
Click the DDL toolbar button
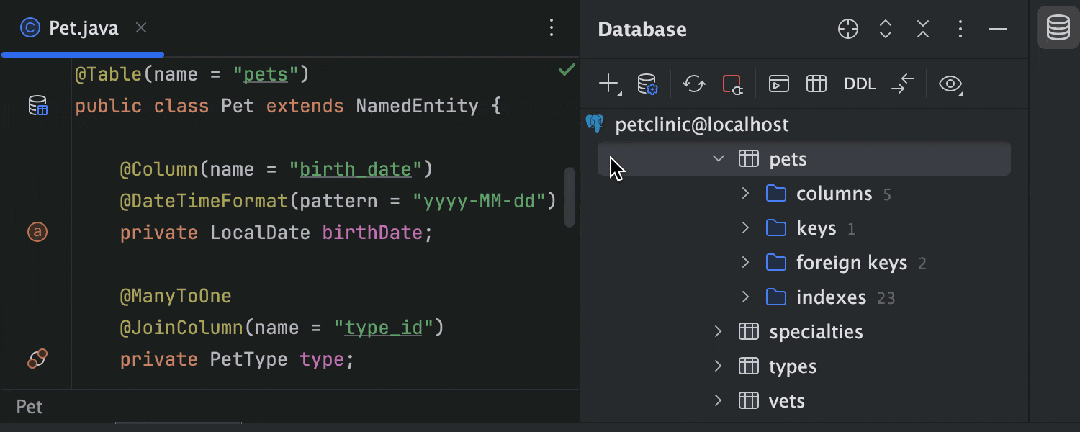(x=860, y=84)
